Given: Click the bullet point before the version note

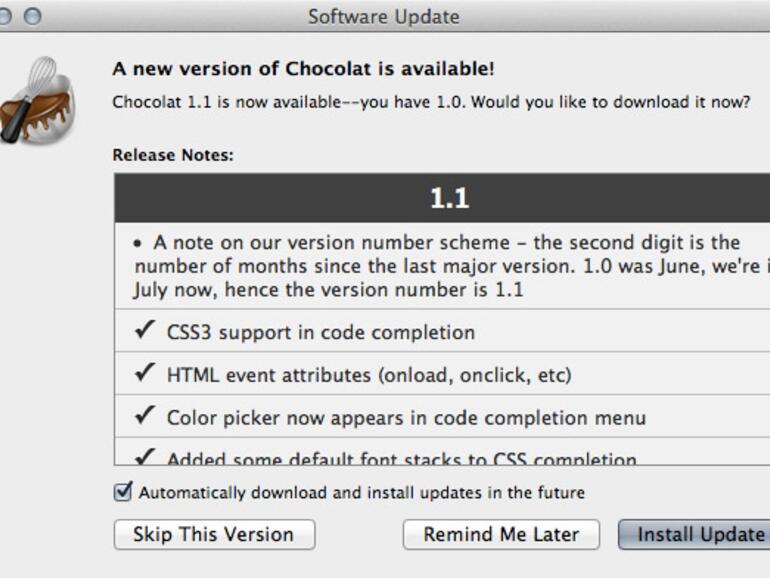Looking at the screenshot, I should 139,243.
